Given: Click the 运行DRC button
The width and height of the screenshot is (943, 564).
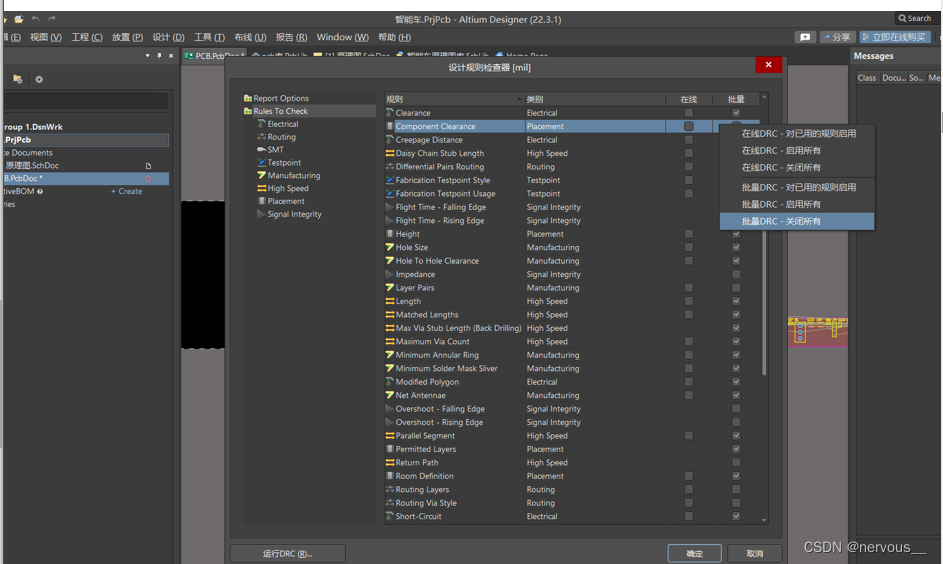Looking at the screenshot, I should point(288,553).
